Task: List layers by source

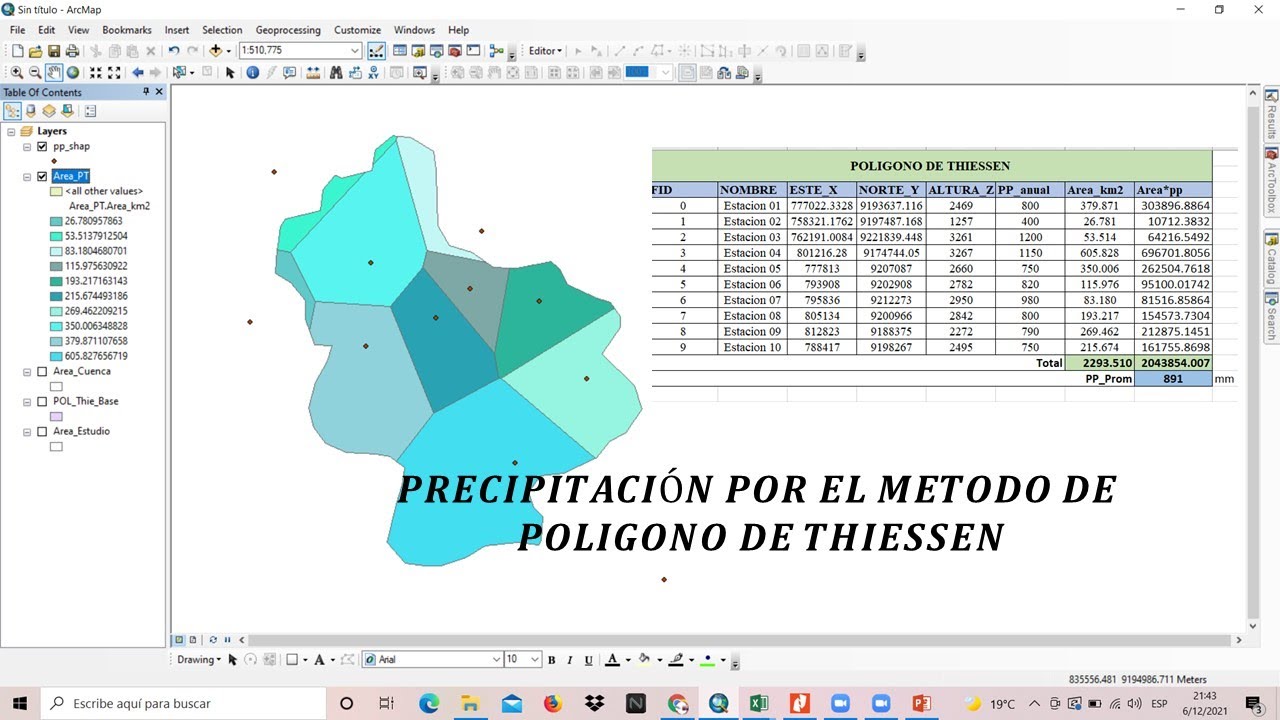Action: [30, 111]
